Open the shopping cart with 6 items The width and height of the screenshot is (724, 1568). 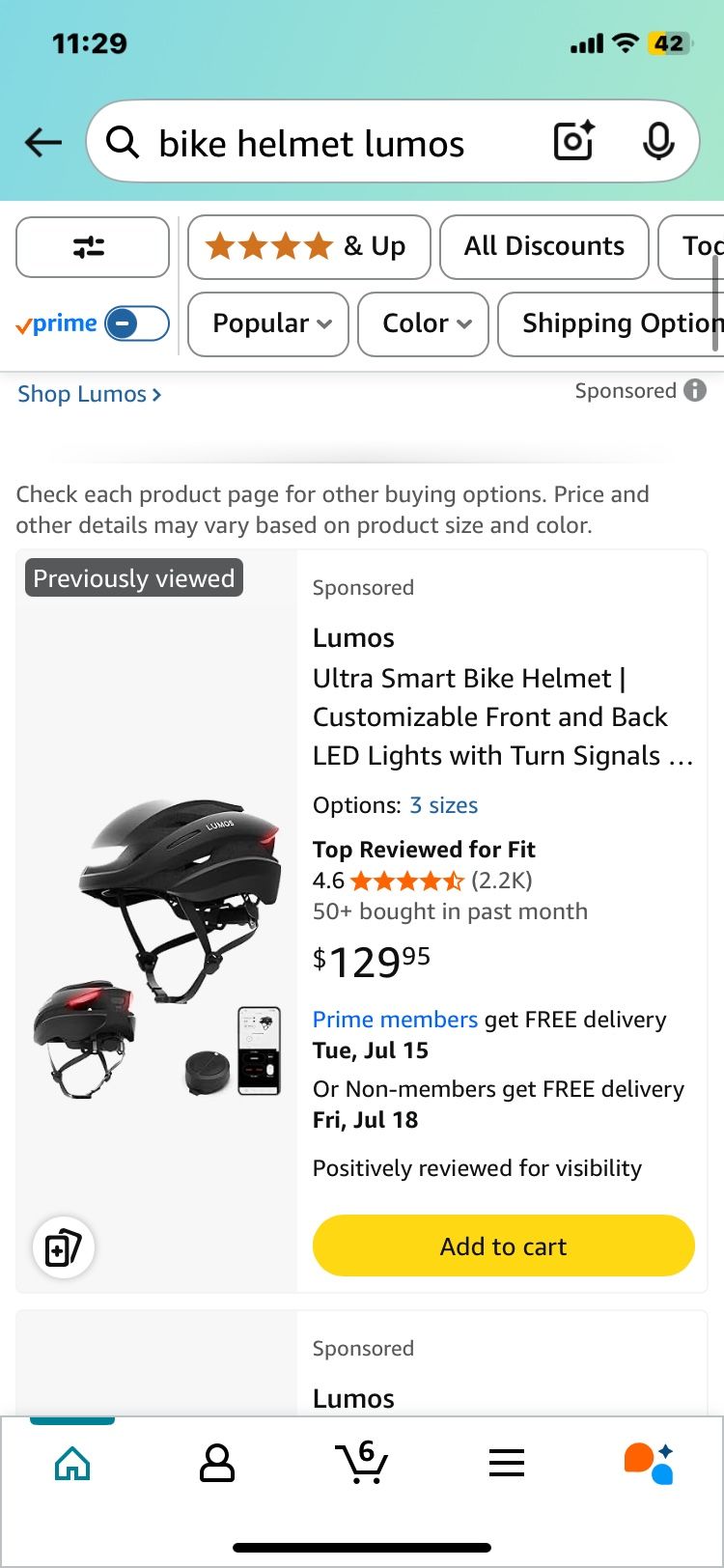(361, 1462)
